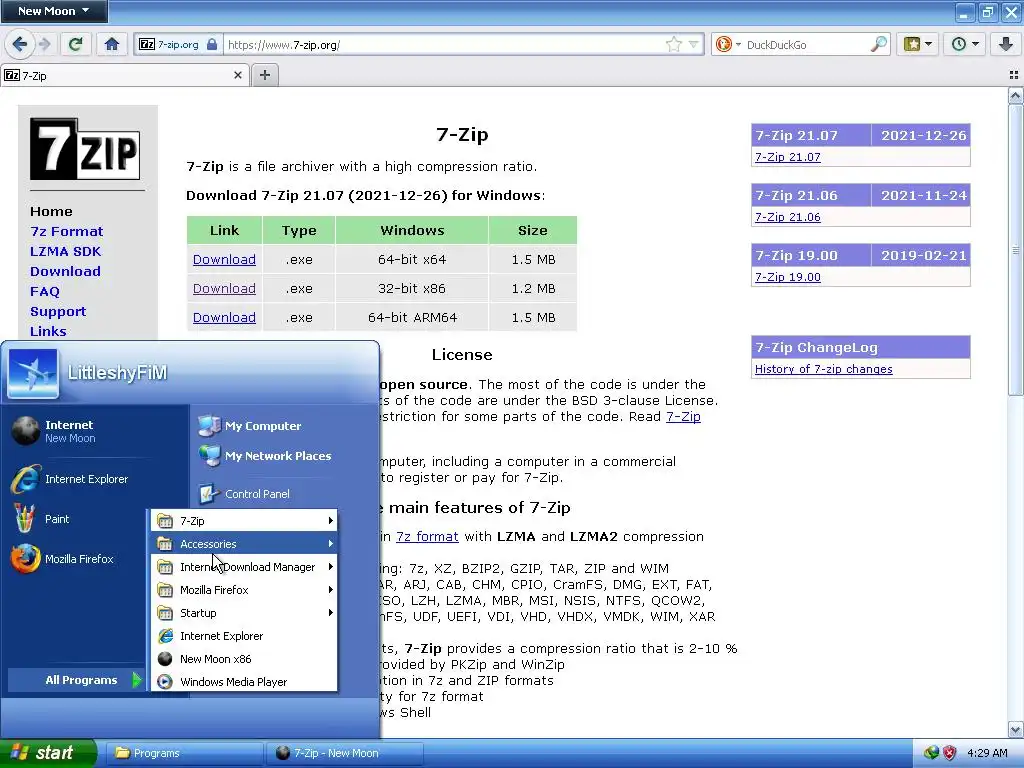Launch New Moon x86 from programs list
The image size is (1024, 768).
tap(245, 659)
